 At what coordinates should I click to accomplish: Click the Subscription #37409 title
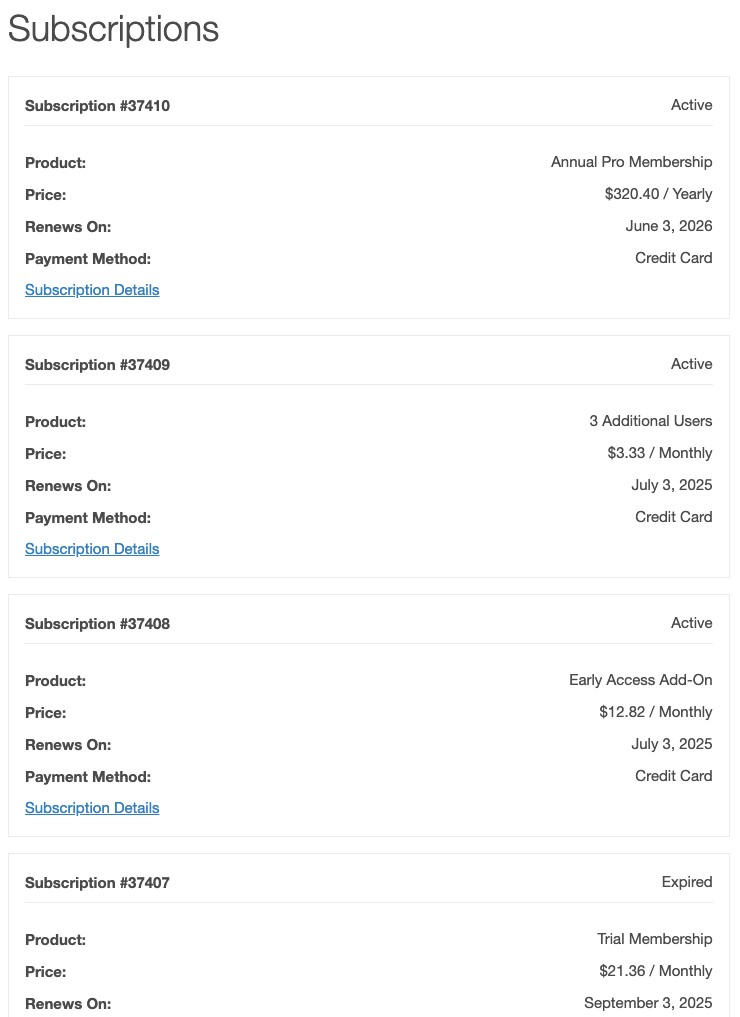click(97, 365)
